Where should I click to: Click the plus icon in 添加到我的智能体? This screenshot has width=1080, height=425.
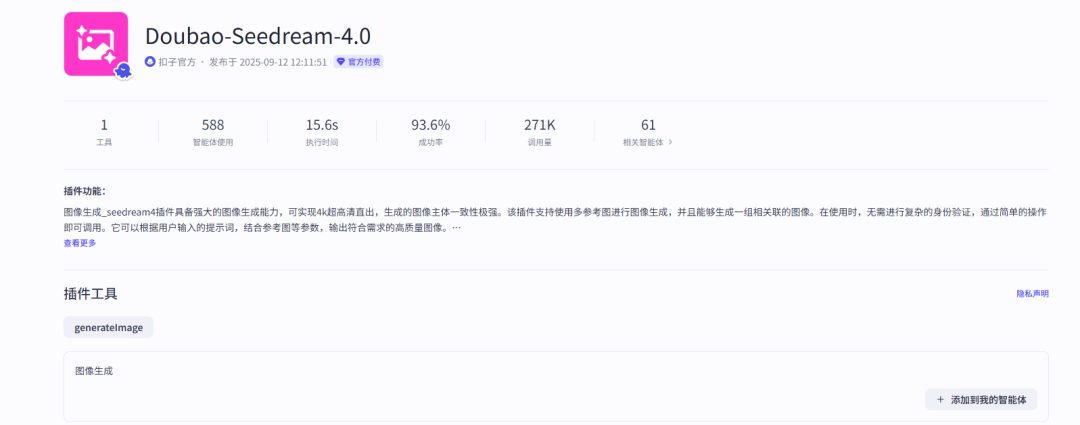940,400
